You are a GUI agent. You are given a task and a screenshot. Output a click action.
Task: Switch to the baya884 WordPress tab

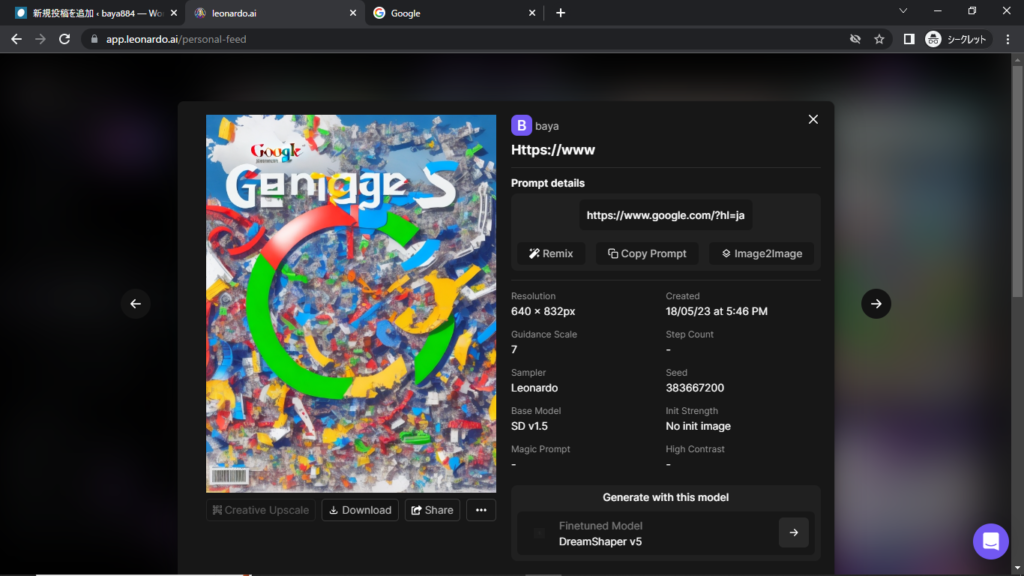tap(90, 13)
